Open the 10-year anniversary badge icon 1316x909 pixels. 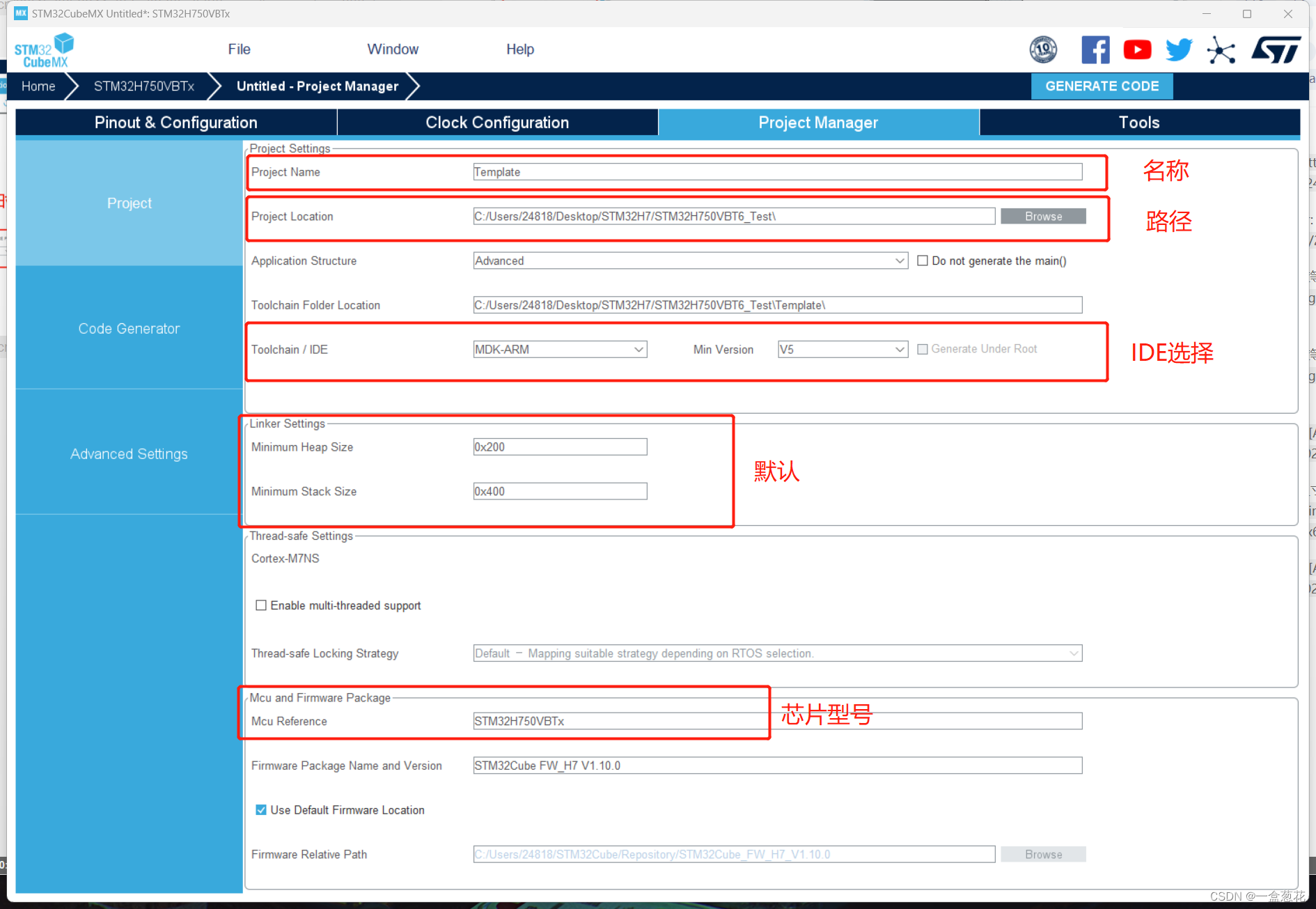tap(1043, 49)
